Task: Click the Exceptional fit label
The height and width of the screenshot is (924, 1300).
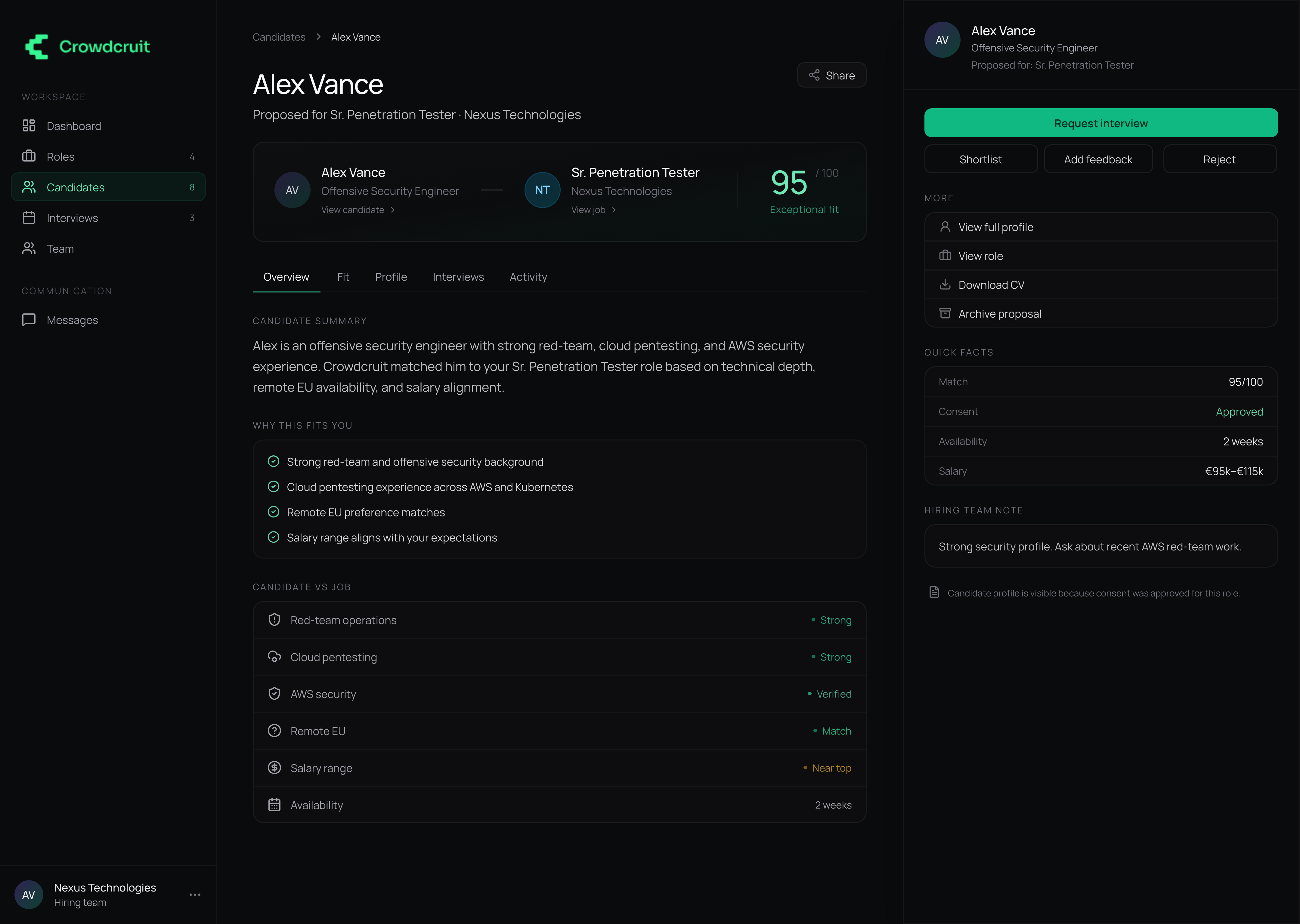Action: (804, 209)
